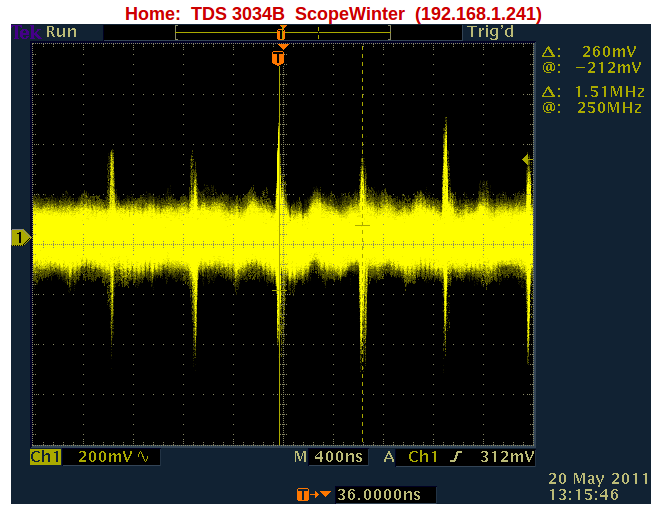The height and width of the screenshot is (506, 654).
Task: Click the Ch1 channel label
Action: click(45, 457)
